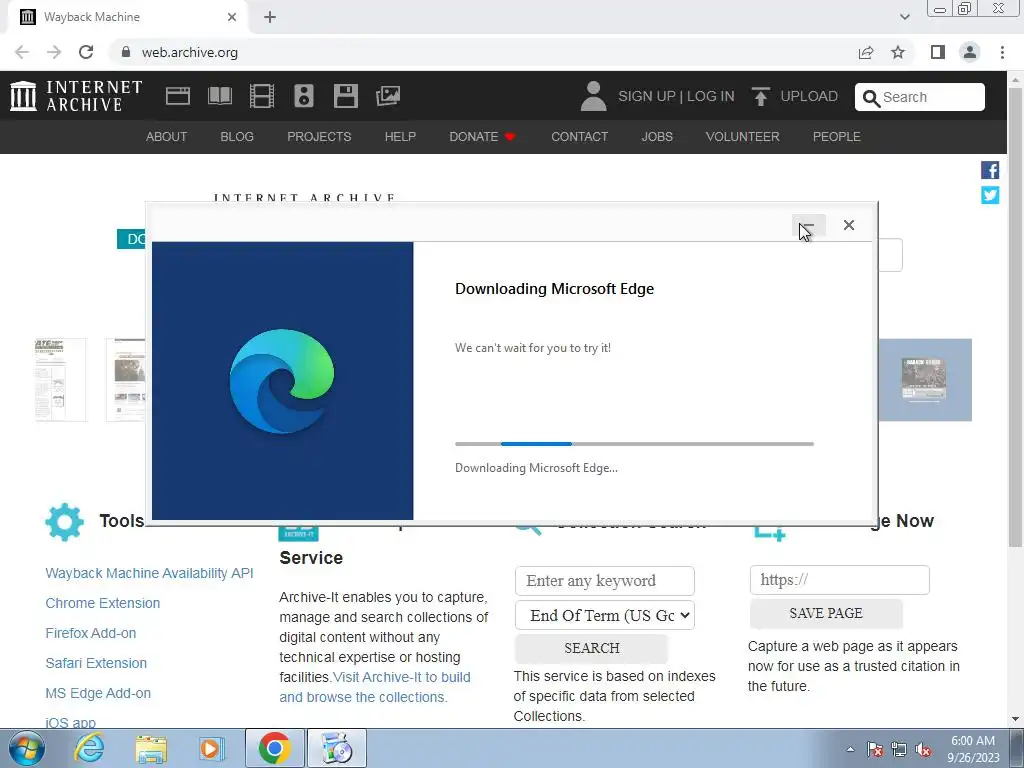Open the Video film strip icon

coord(262,96)
